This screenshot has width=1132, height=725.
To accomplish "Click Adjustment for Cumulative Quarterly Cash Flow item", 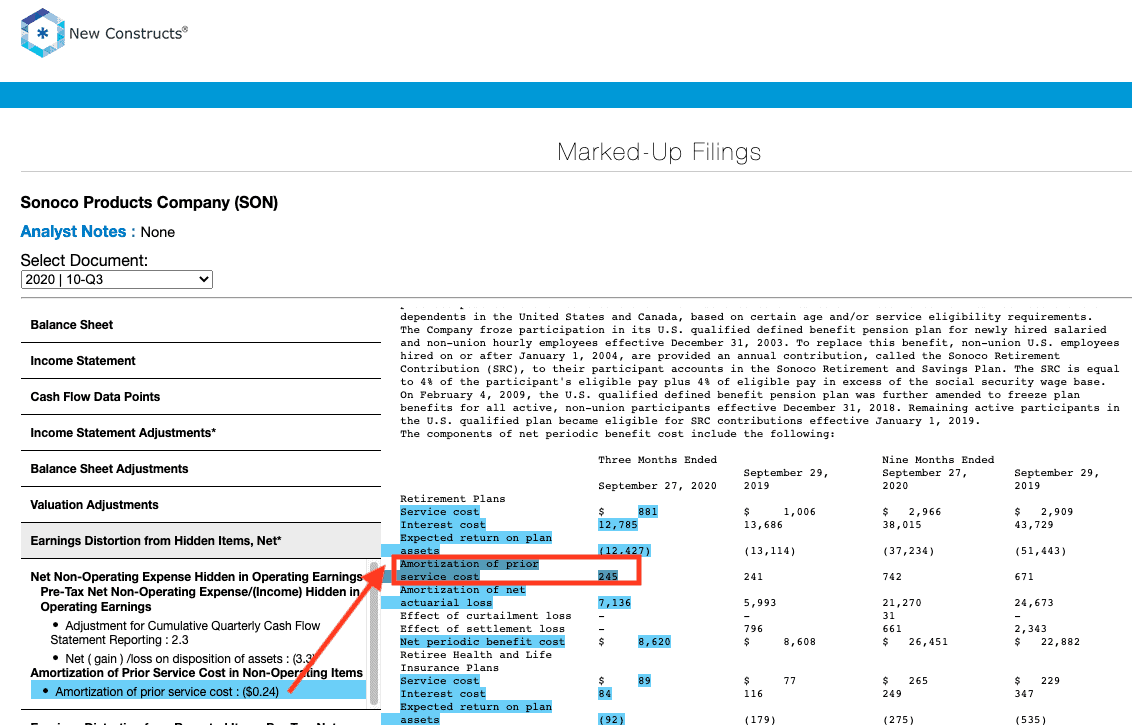I will [x=186, y=633].
